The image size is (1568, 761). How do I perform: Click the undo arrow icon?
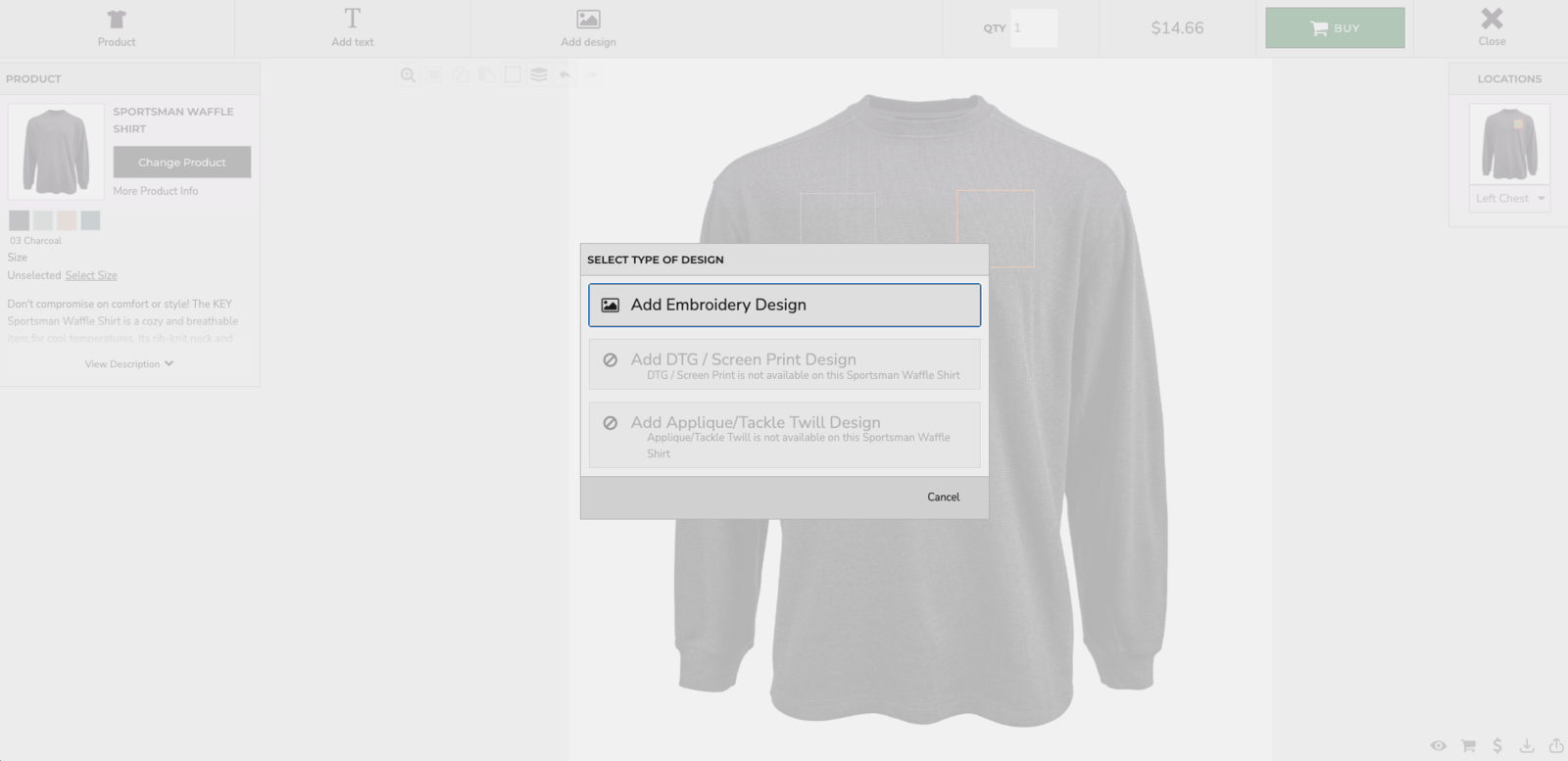click(564, 74)
